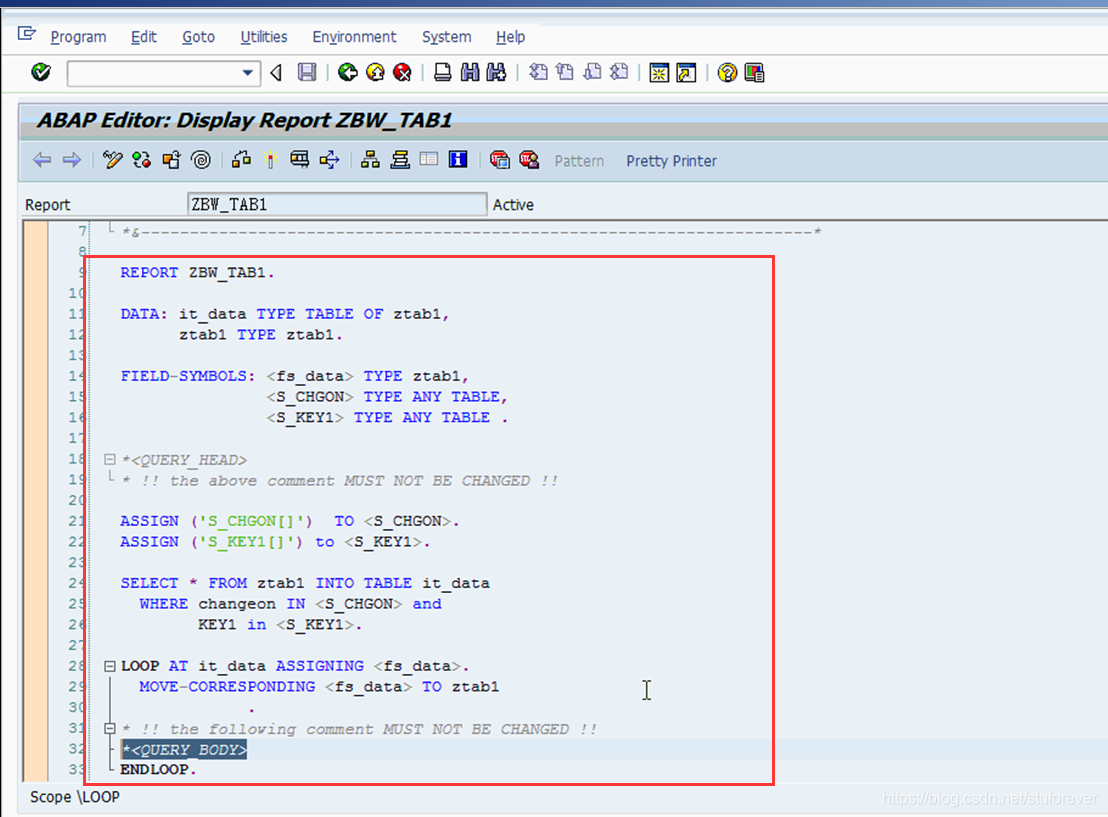Screen dimensions: 1108x817
Task: Click the highlighted *<QUERY_BODY> line
Action: tap(184, 750)
